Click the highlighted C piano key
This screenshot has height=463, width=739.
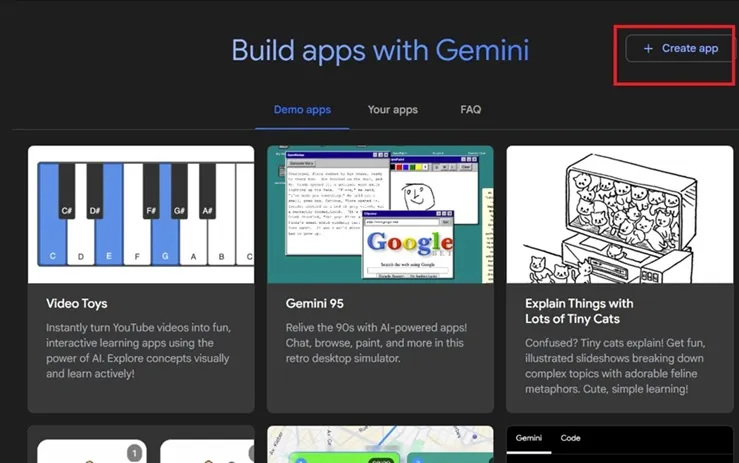52,236
